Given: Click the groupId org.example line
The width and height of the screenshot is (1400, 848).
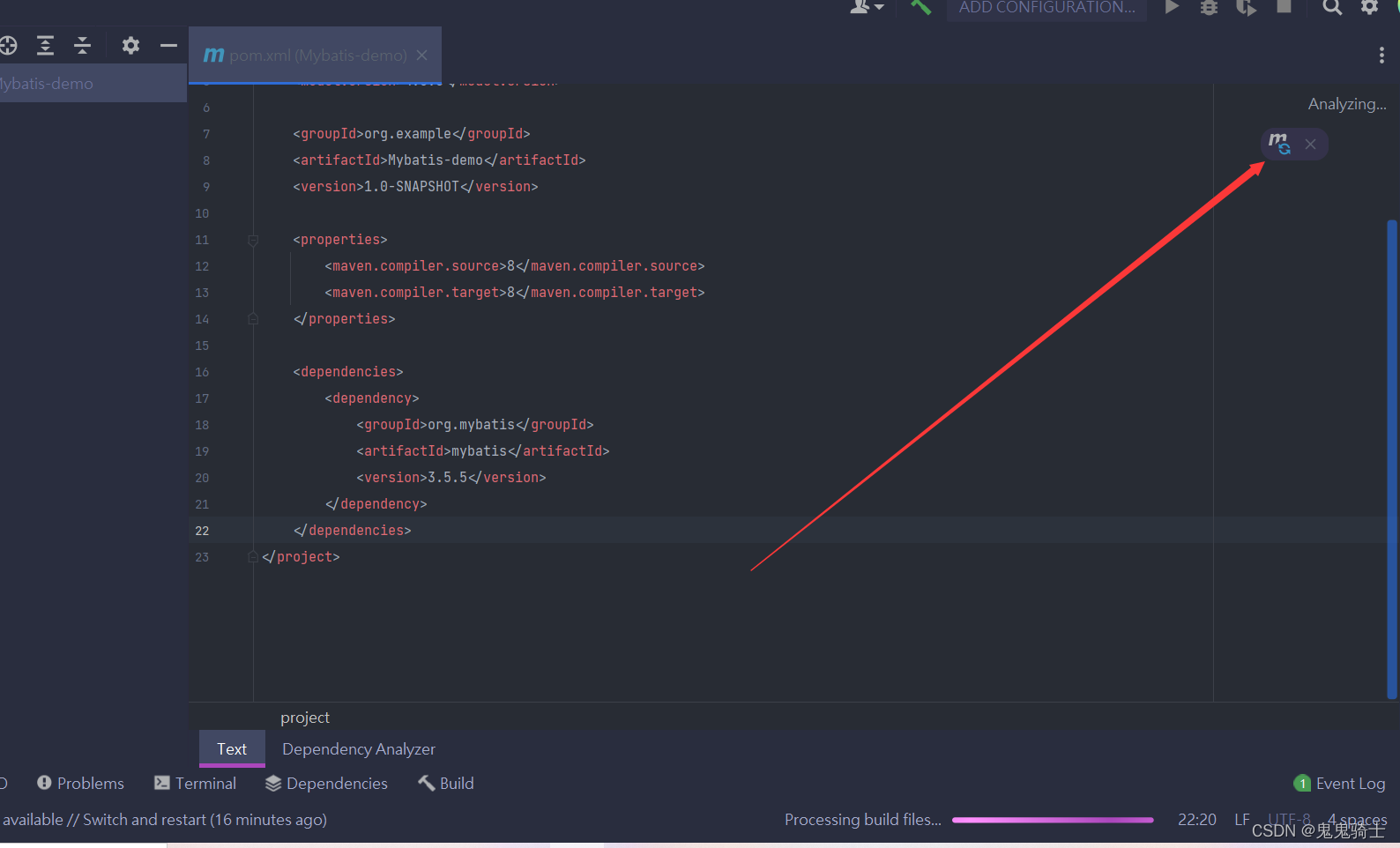Looking at the screenshot, I should [412, 134].
